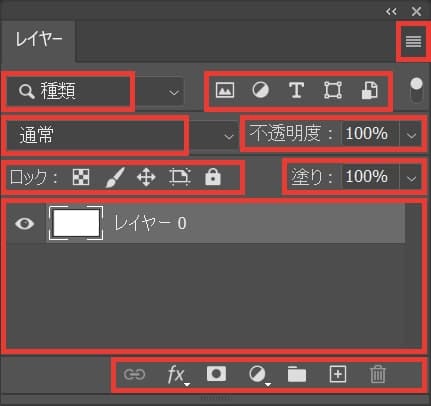Toggle the lock all padlock icon
431x406 pixels.
(213, 177)
